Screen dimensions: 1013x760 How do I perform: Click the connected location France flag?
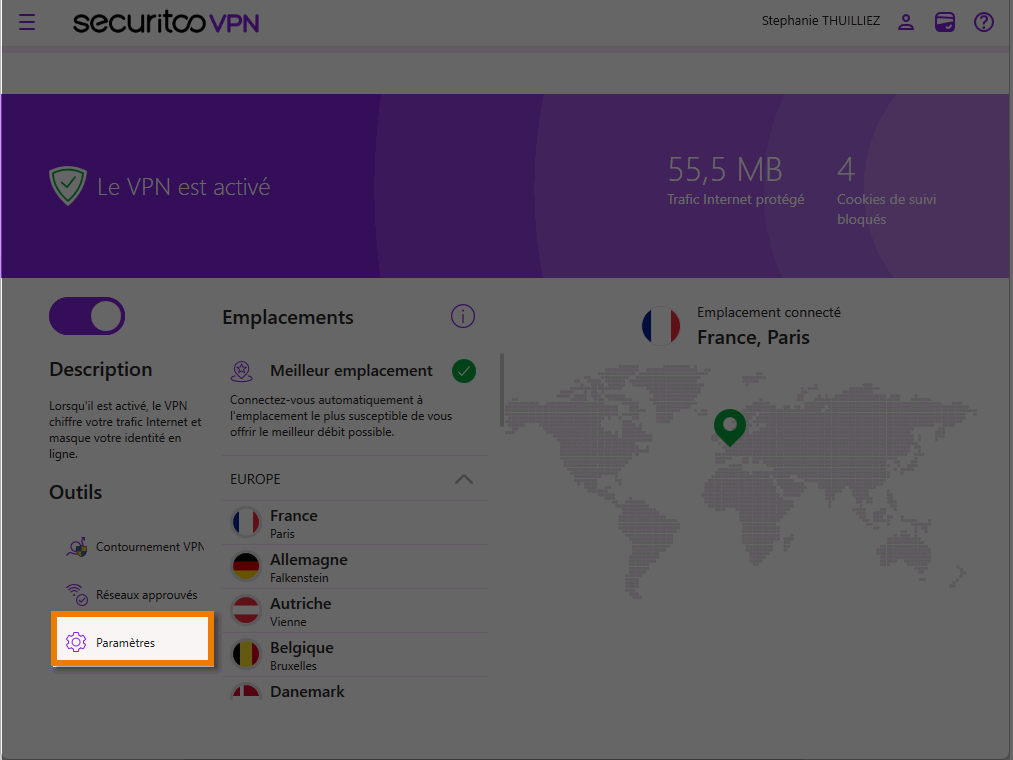[661, 326]
